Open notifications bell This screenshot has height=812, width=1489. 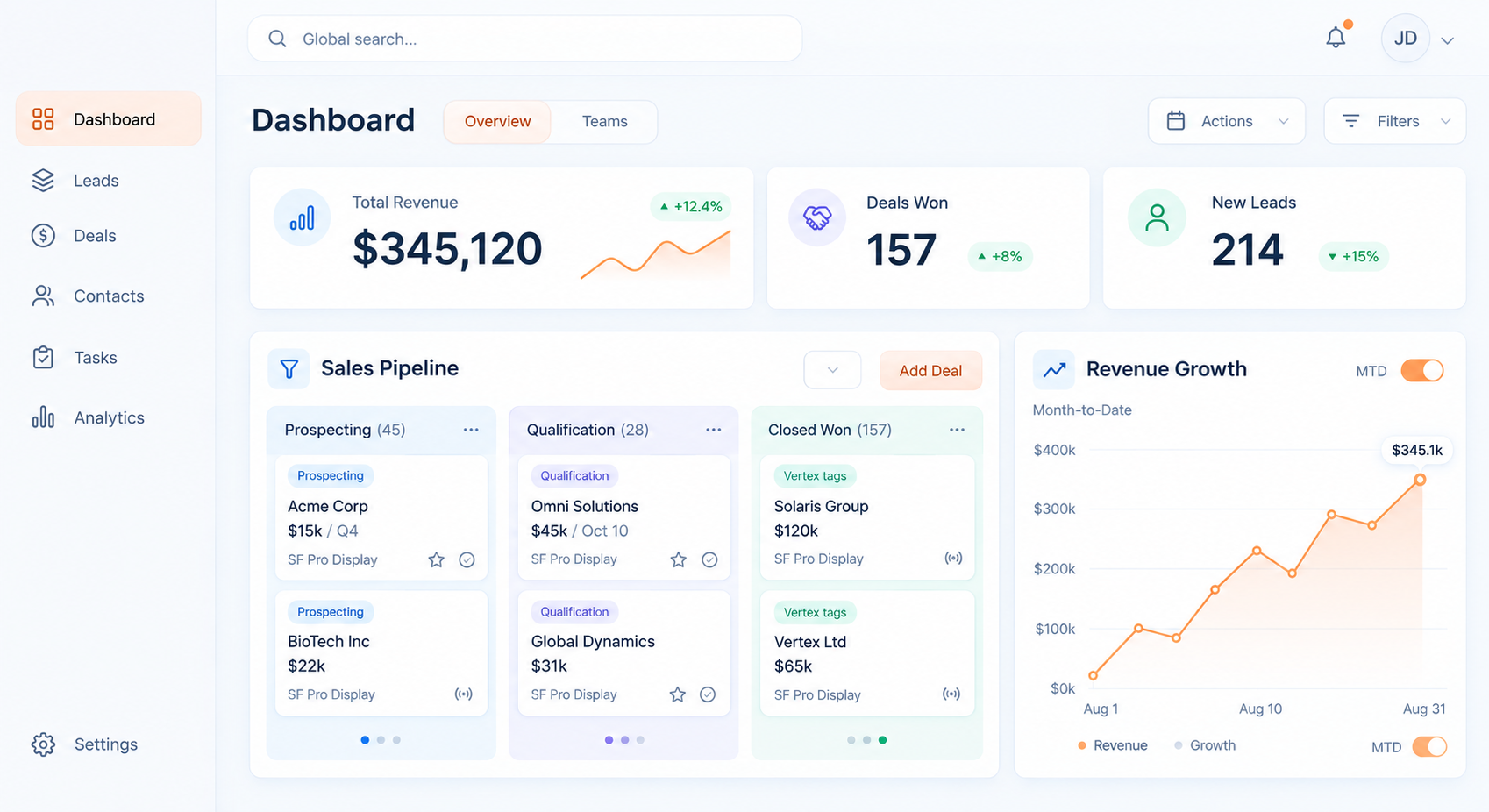pos(1336,38)
